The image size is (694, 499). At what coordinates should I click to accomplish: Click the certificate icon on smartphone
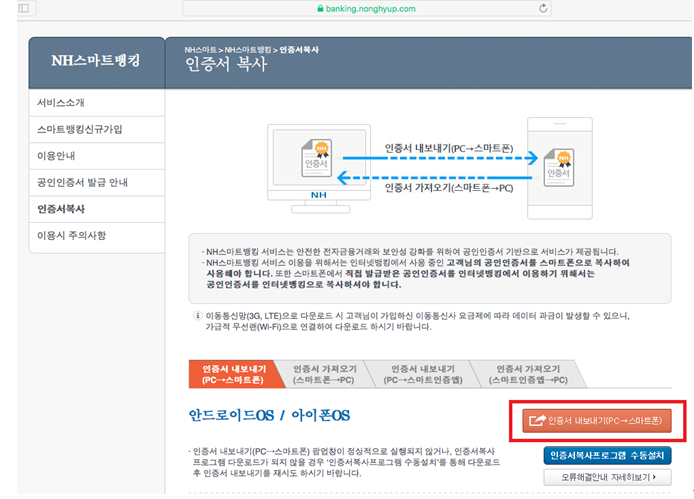tap(559, 167)
